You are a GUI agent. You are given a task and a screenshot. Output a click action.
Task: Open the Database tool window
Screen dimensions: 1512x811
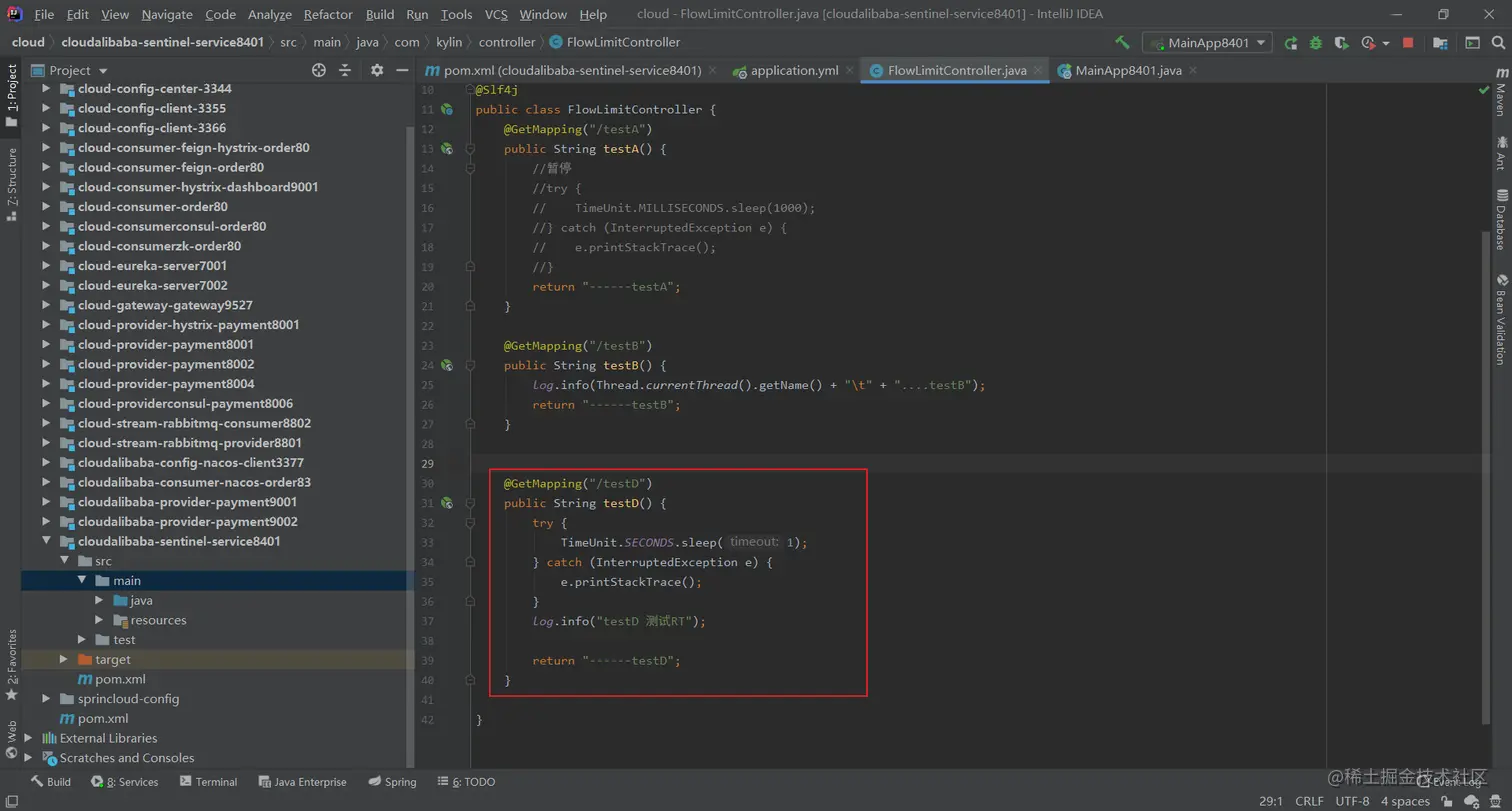(1501, 219)
